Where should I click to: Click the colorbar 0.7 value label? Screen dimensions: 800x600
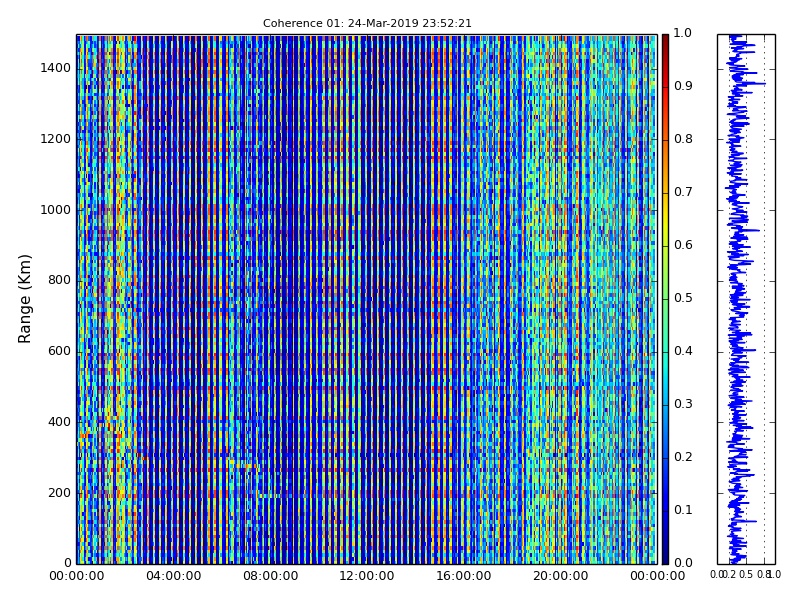[x=683, y=192]
